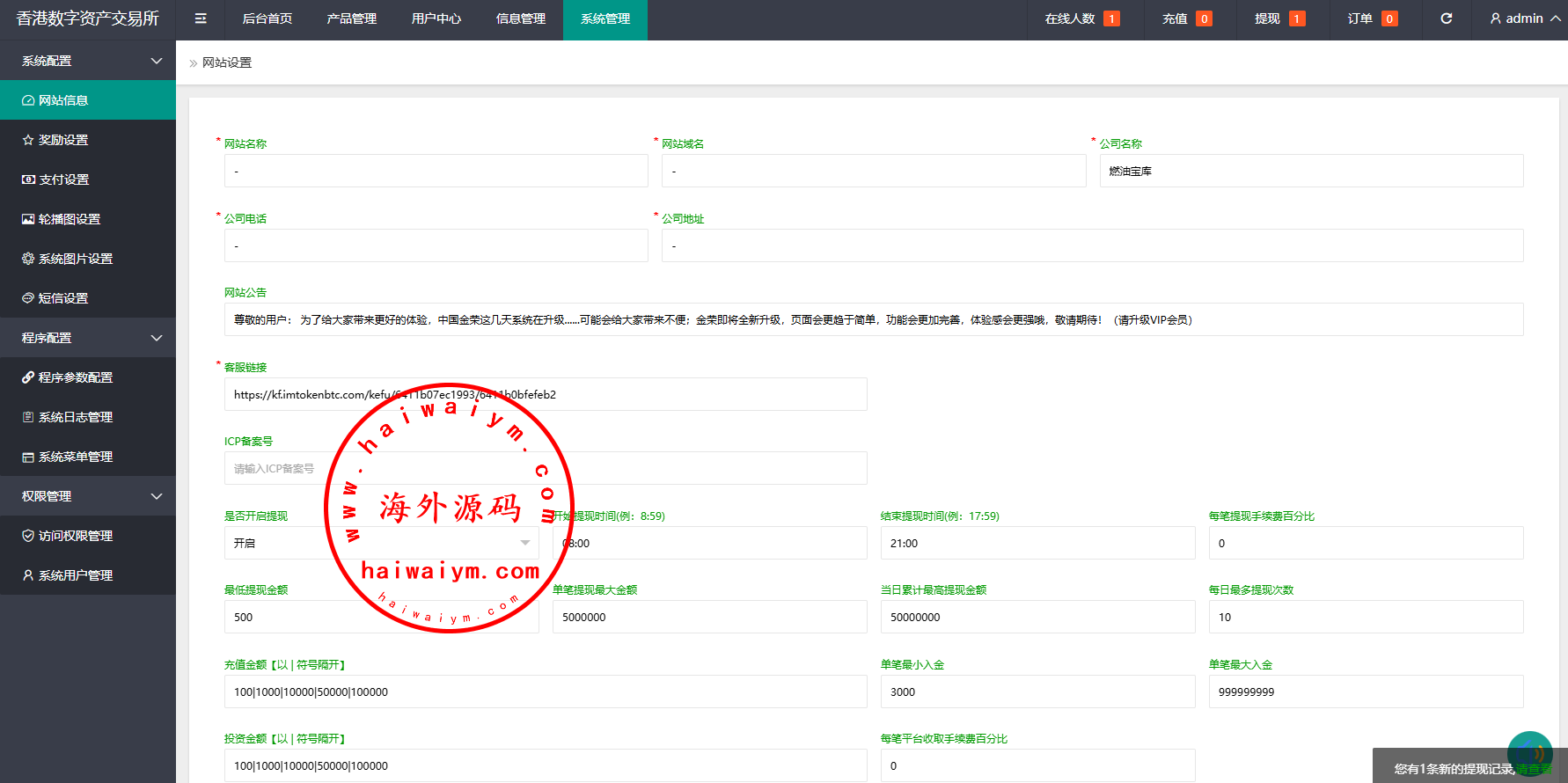Screen dimensions: 1568x783
Task: Open 系统图片设置 with the gear icon
Action: 75,259
